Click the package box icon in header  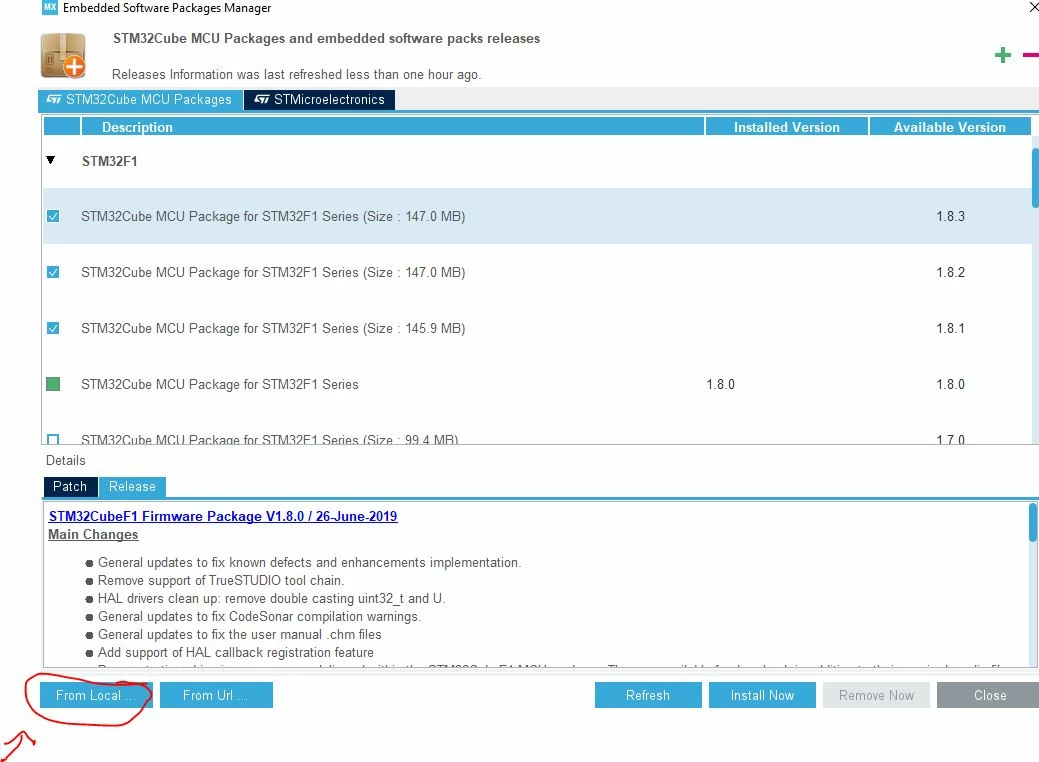click(x=64, y=56)
